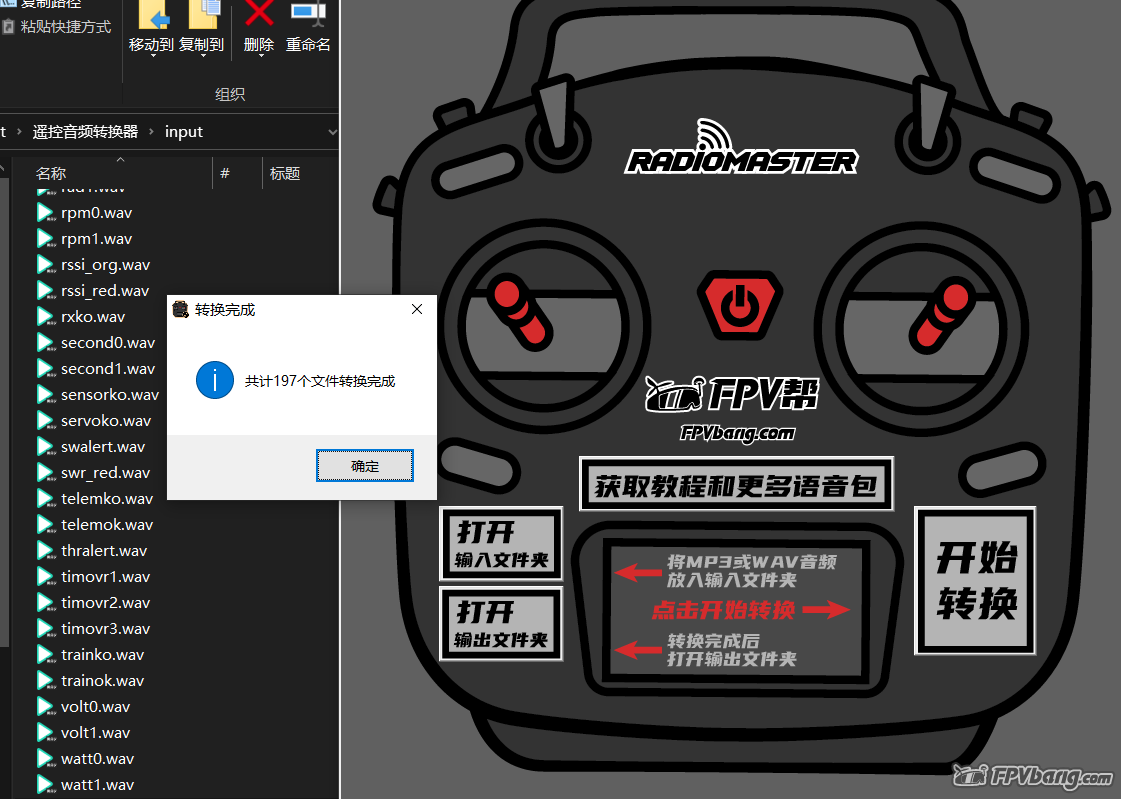Click the 打开输入文件夹 button
Viewport: 1121px width, 799px height.
[x=500, y=543]
